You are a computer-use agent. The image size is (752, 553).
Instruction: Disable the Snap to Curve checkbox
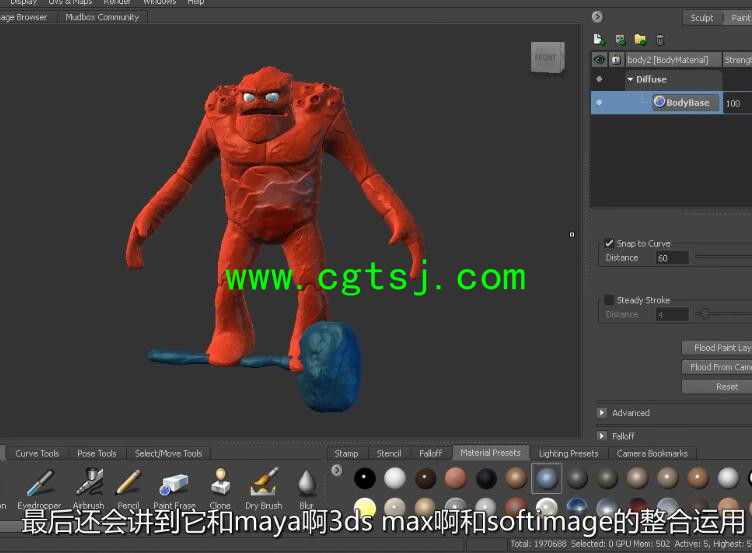click(609, 243)
